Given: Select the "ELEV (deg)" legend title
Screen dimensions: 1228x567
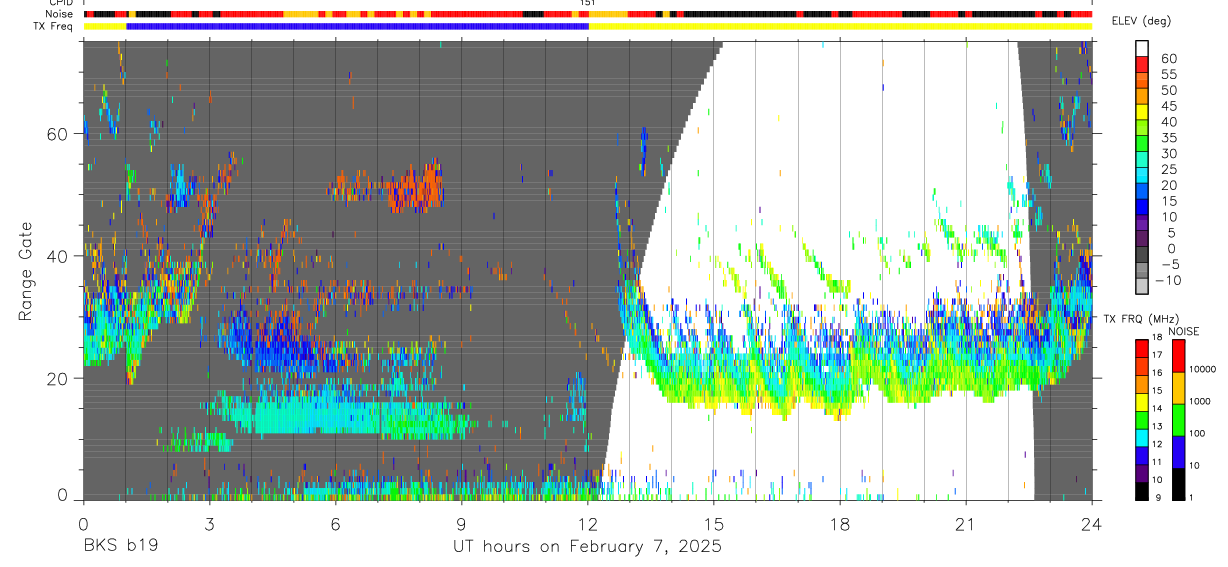Looking at the screenshot, I should pyautogui.click(x=1141, y=20).
